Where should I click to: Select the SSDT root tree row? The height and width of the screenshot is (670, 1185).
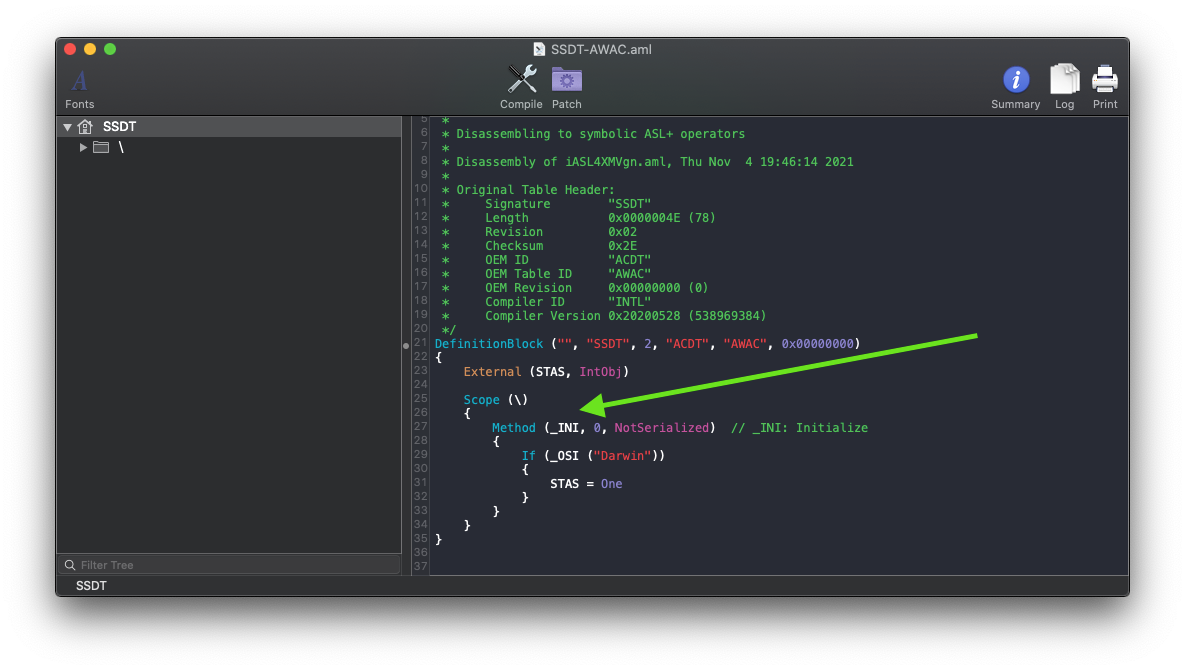pyautogui.click(x=229, y=127)
